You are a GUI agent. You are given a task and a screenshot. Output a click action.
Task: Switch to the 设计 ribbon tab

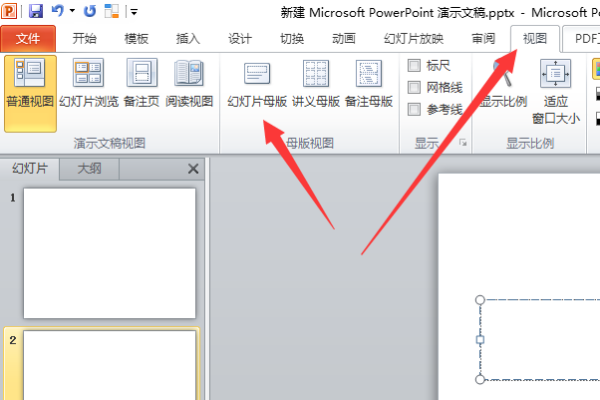click(x=240, y=39)
